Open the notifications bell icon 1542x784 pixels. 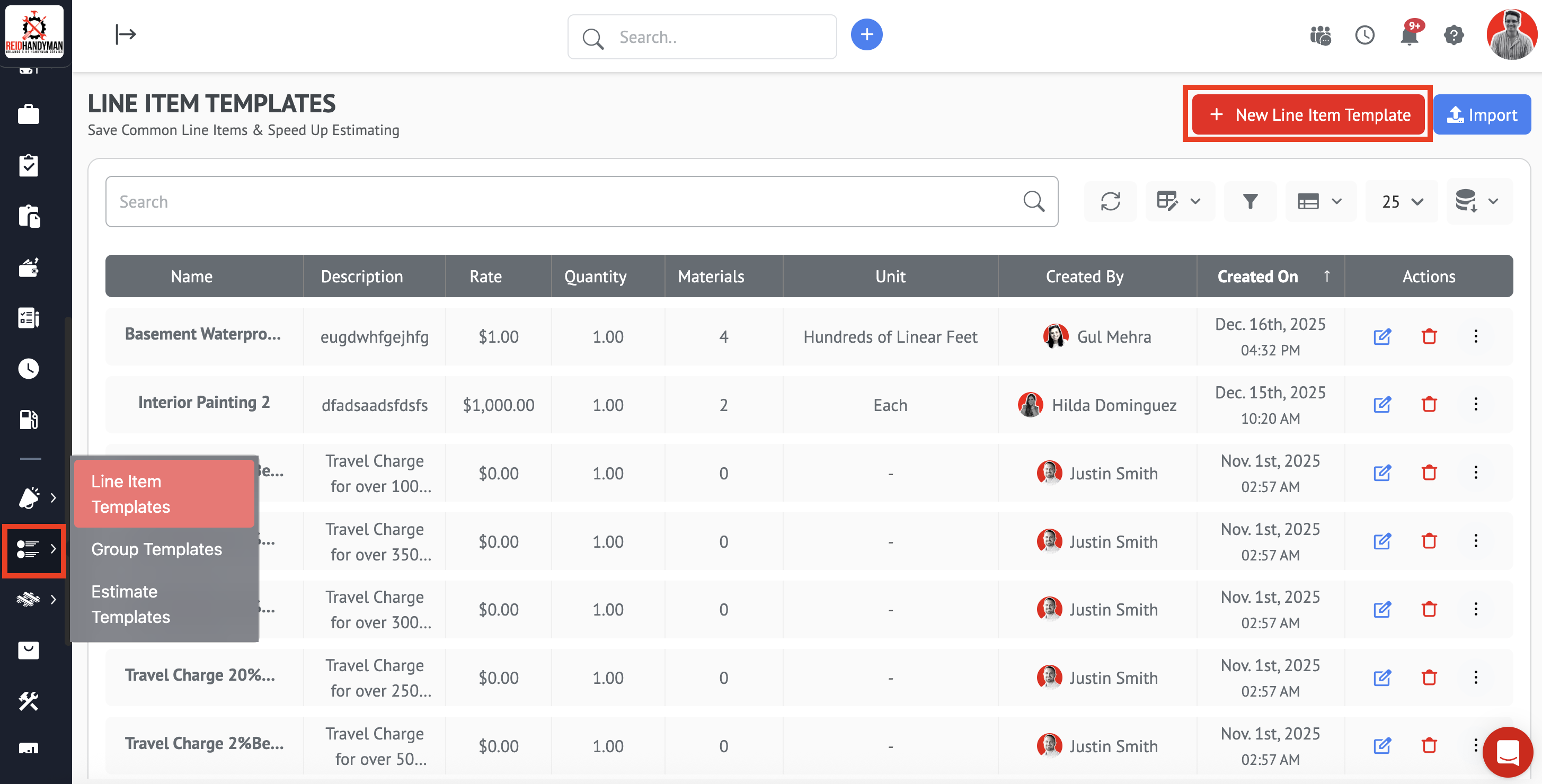click(1409, 36)
